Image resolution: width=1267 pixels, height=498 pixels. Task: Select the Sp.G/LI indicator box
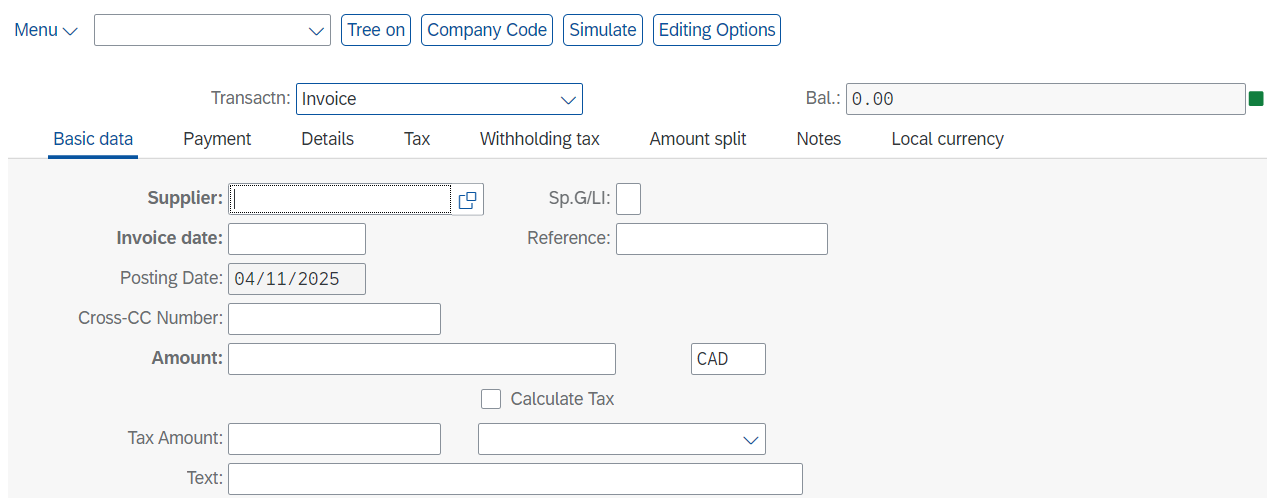[629, 199]
